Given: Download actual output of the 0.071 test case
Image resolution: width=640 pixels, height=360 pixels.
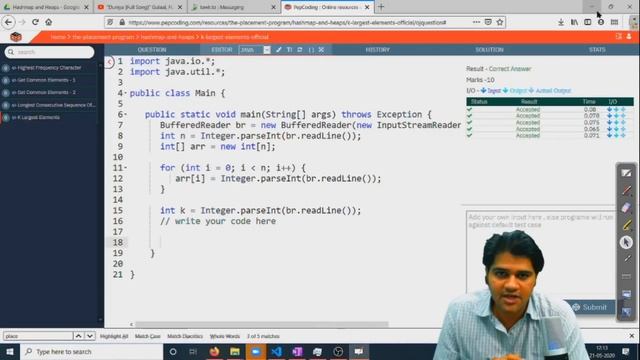Looking at the screenshot, I should coord(623,136).
